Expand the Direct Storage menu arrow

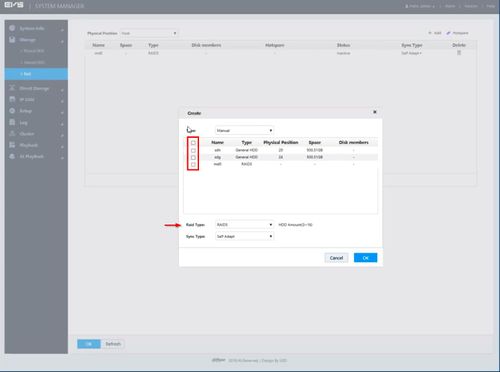[x=62, y=90]
